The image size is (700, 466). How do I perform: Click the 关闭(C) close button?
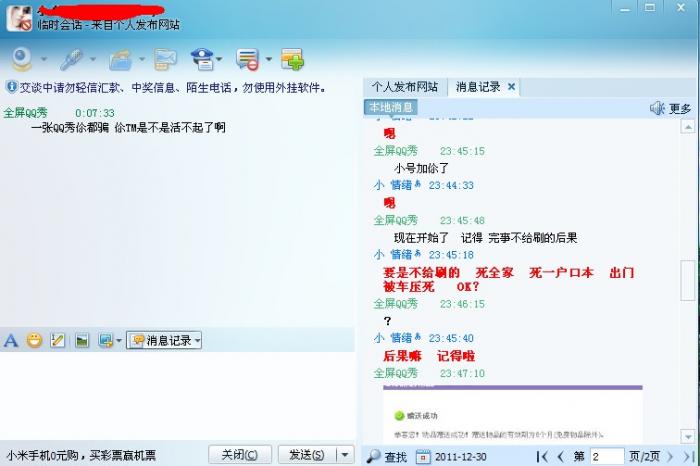(240, 455)
